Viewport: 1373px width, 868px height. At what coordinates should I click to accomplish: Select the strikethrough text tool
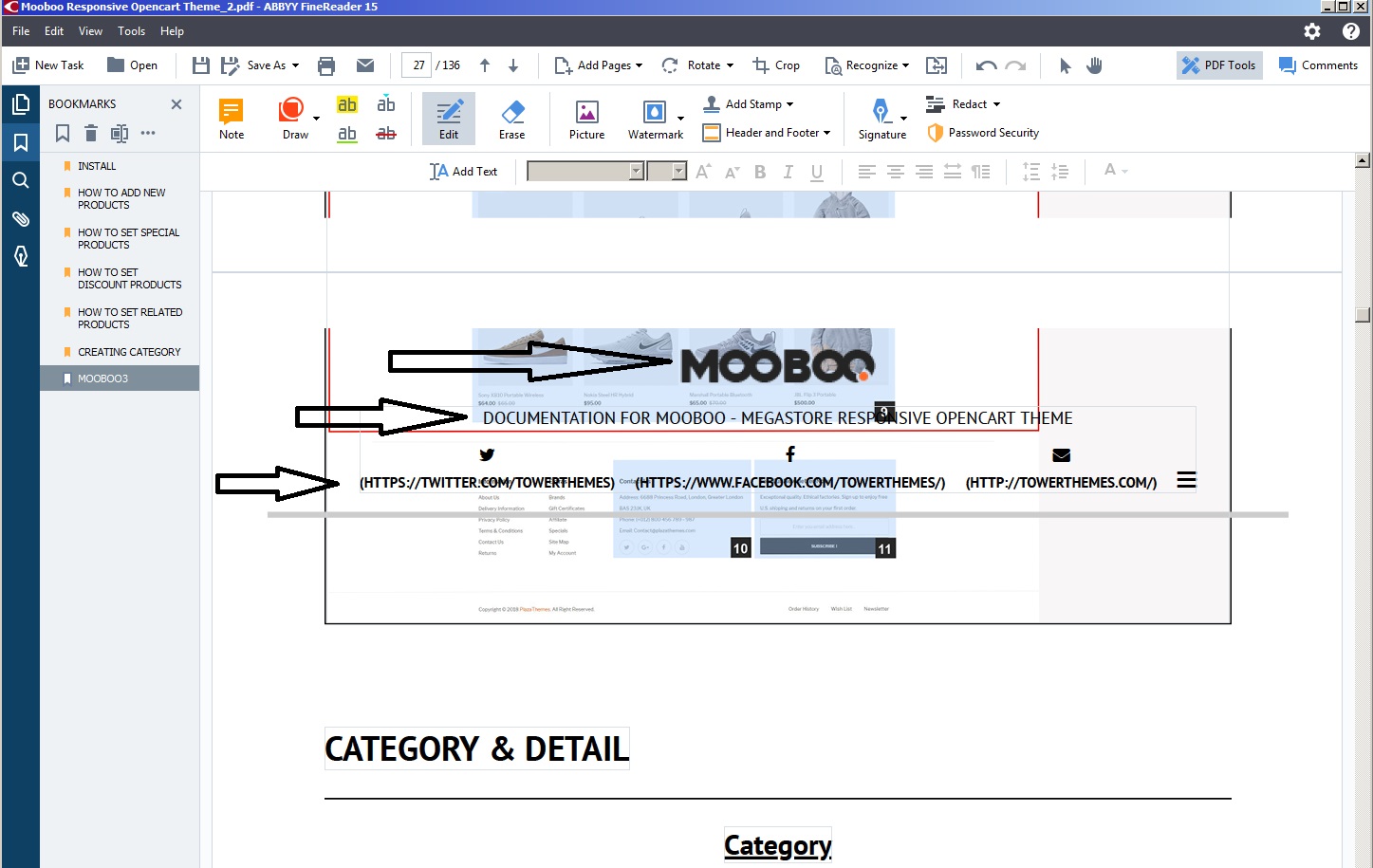pos(385,134)
